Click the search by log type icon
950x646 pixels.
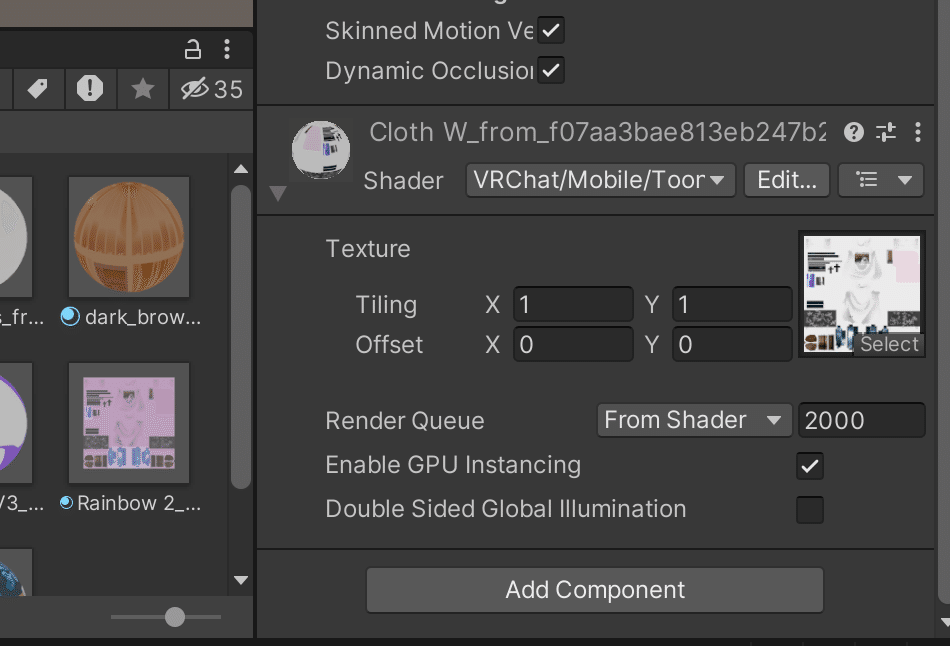click(x=90, y=89)
